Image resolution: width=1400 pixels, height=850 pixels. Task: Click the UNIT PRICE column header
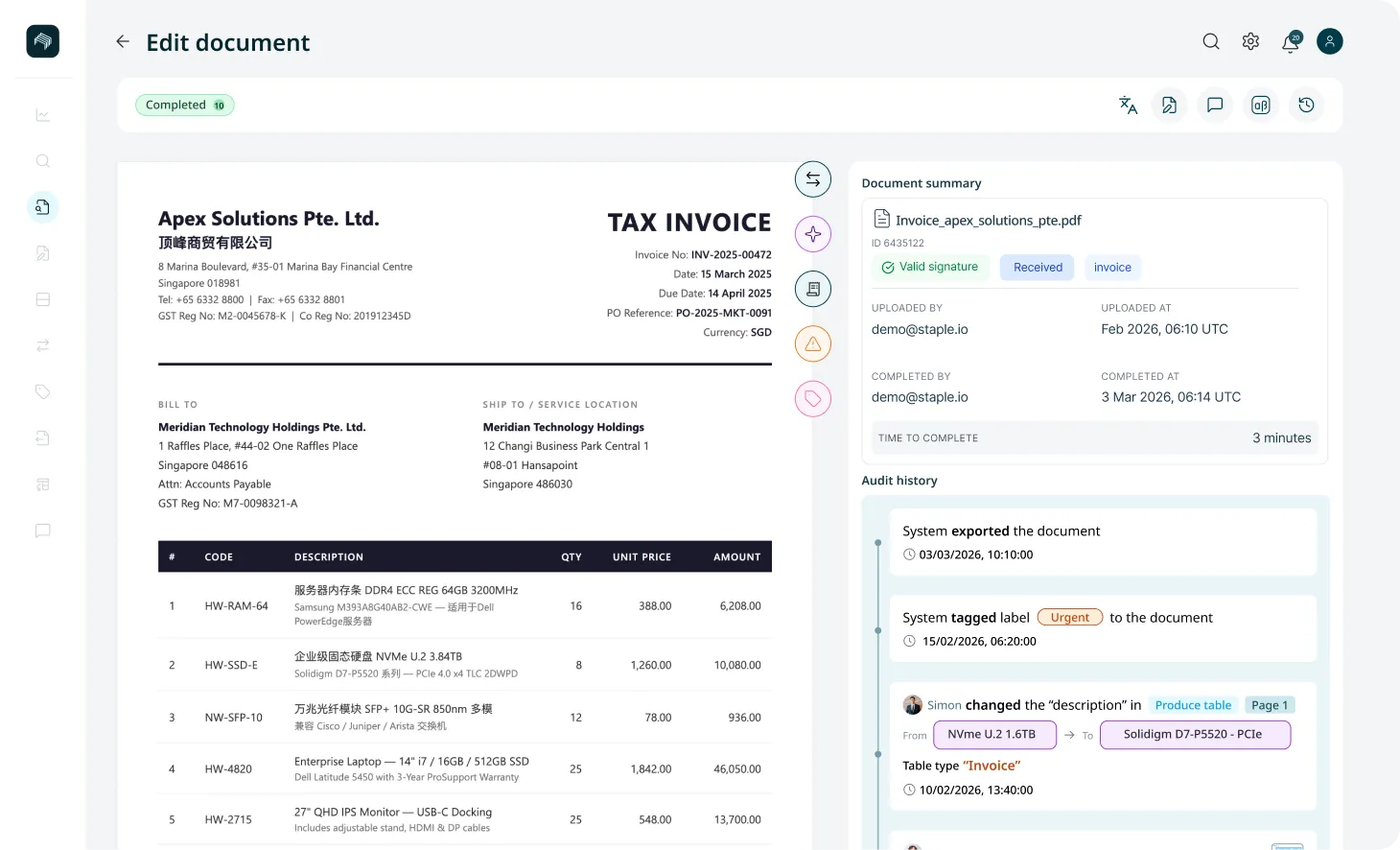(642, 556)
